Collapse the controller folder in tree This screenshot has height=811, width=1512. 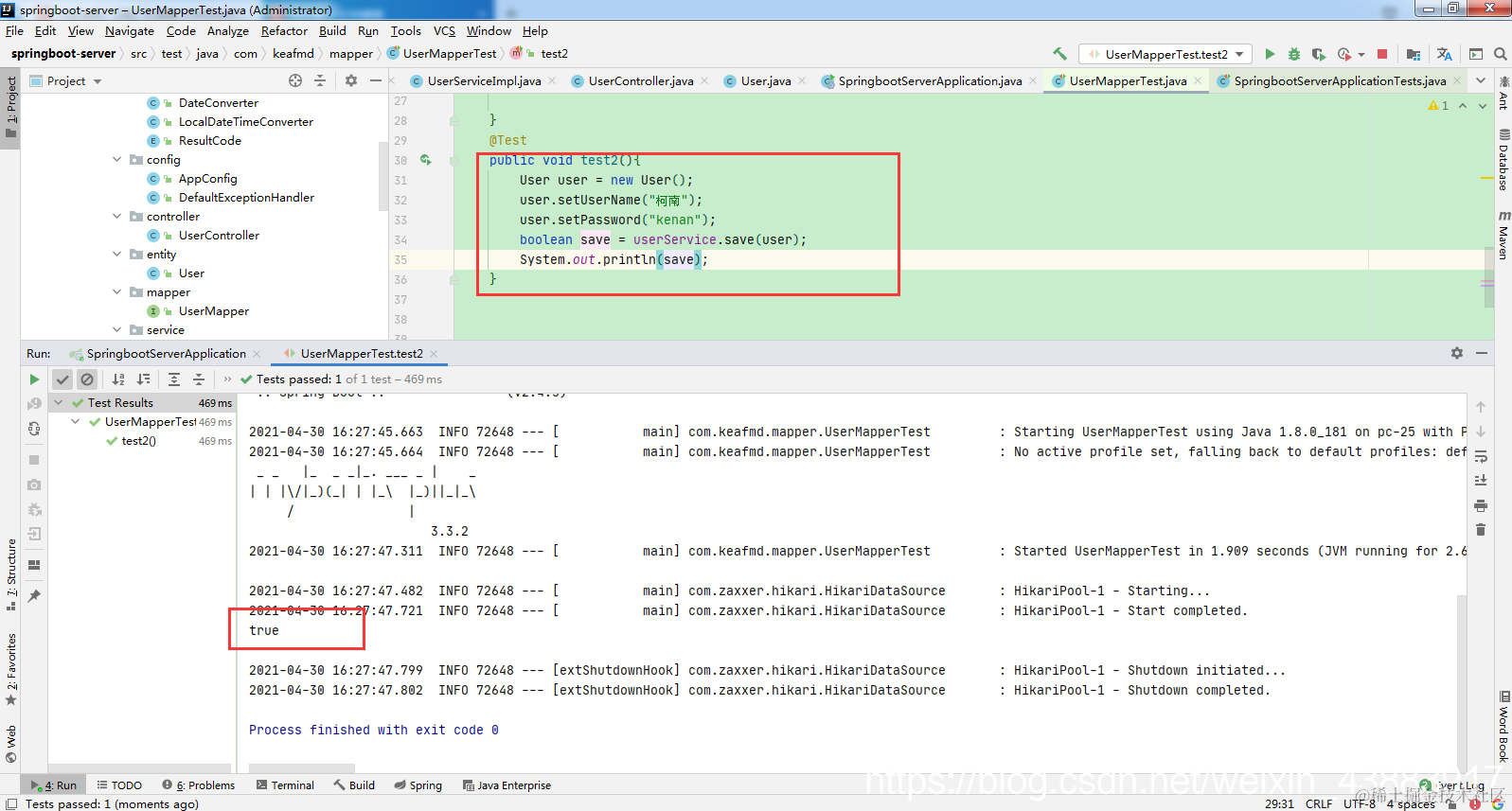[x=117, y=217]
